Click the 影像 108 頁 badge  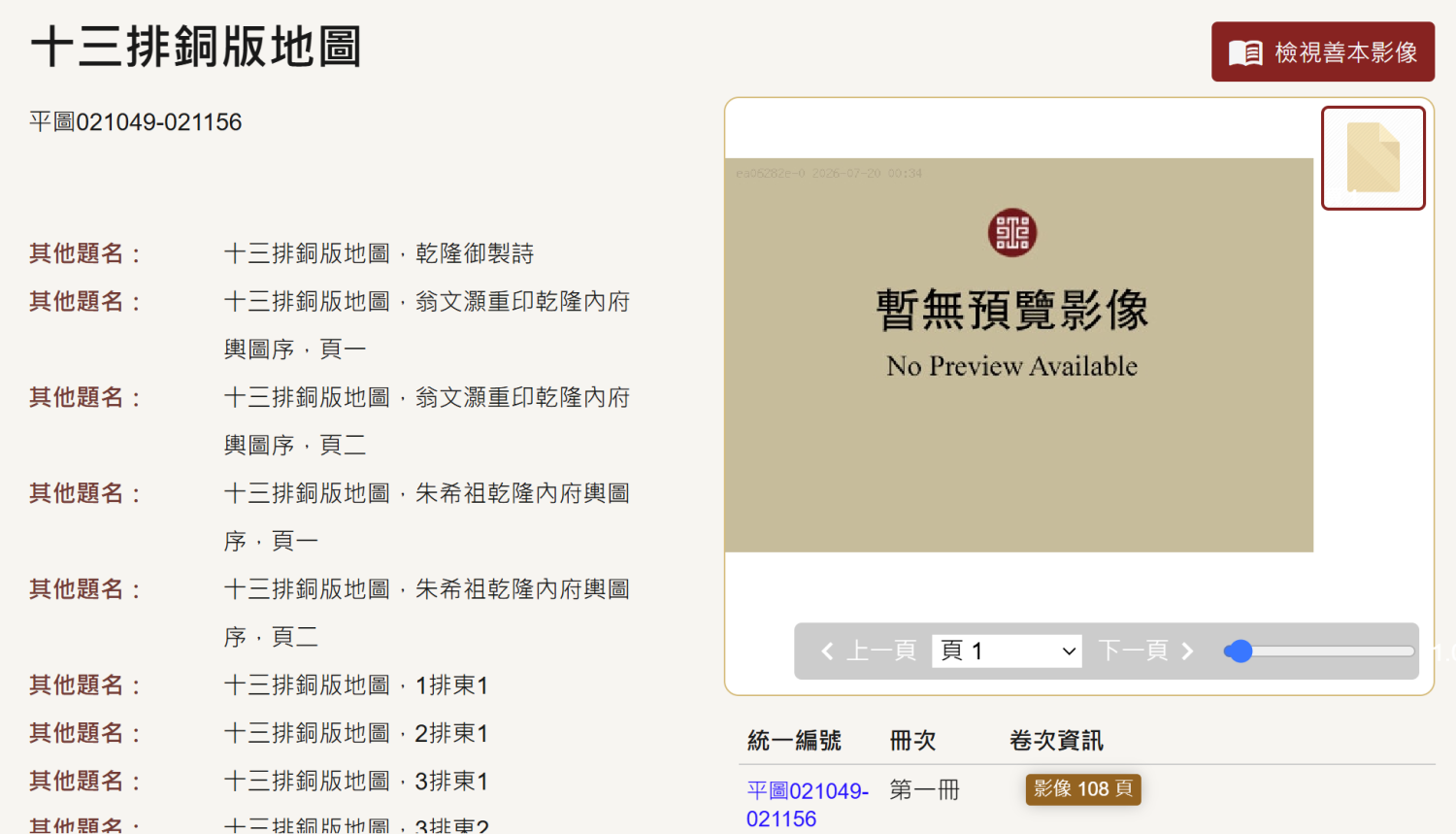(x=1083, y=789)
